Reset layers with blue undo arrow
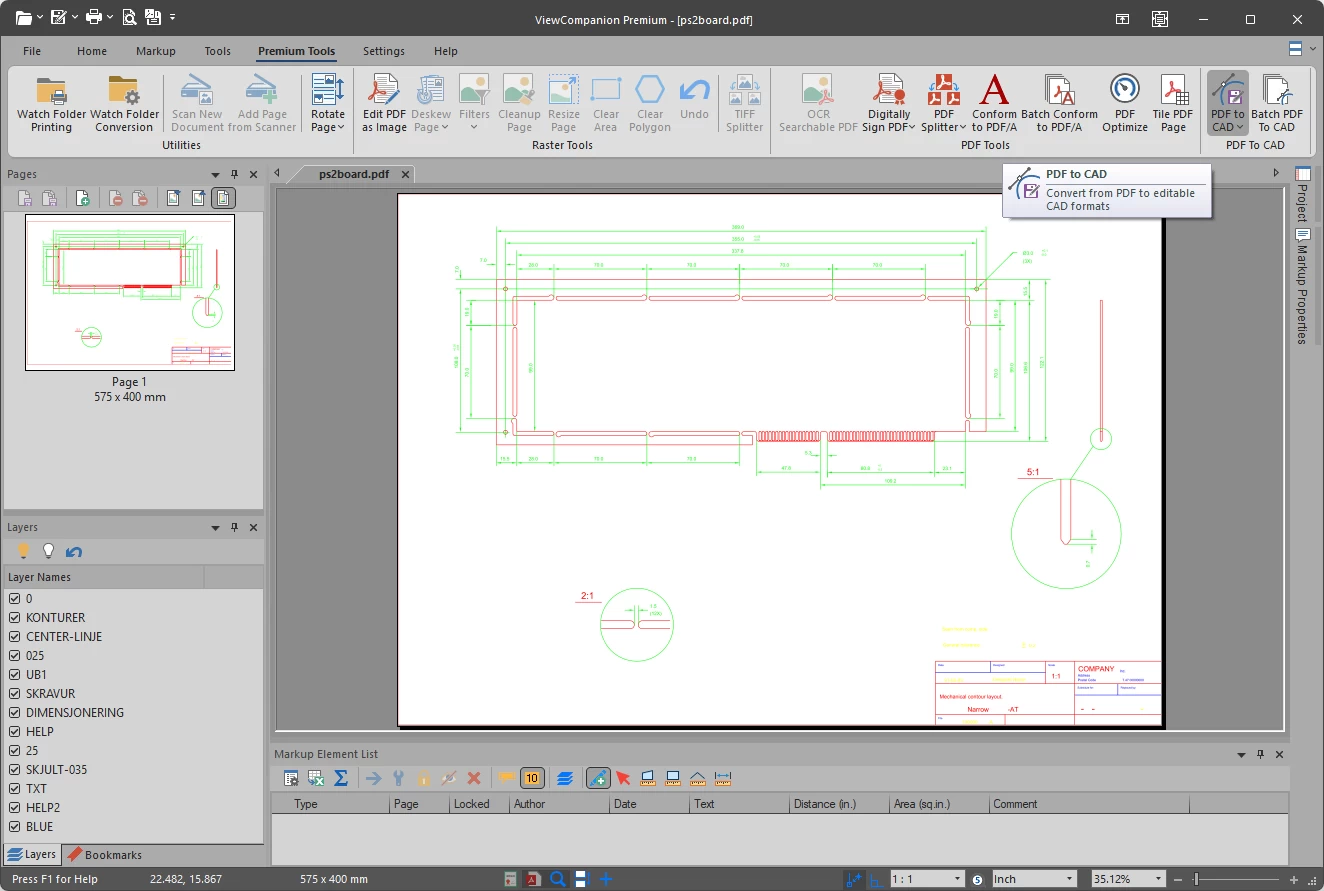 pos(73,551)
